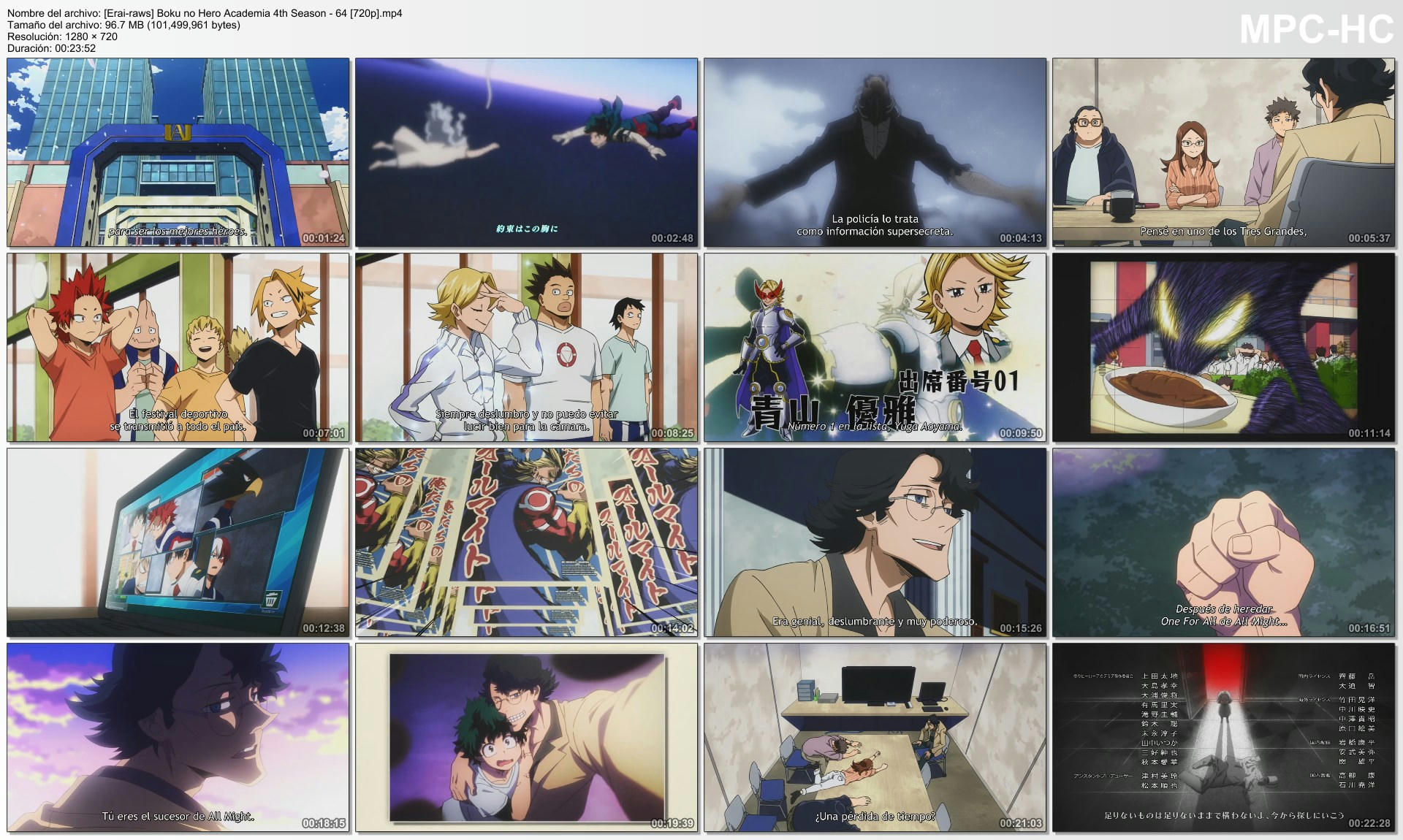1403x840 pixels.
Task: Click subtitle '¿Una pérdida de tiempo?'
Action: tap(875, 817)
